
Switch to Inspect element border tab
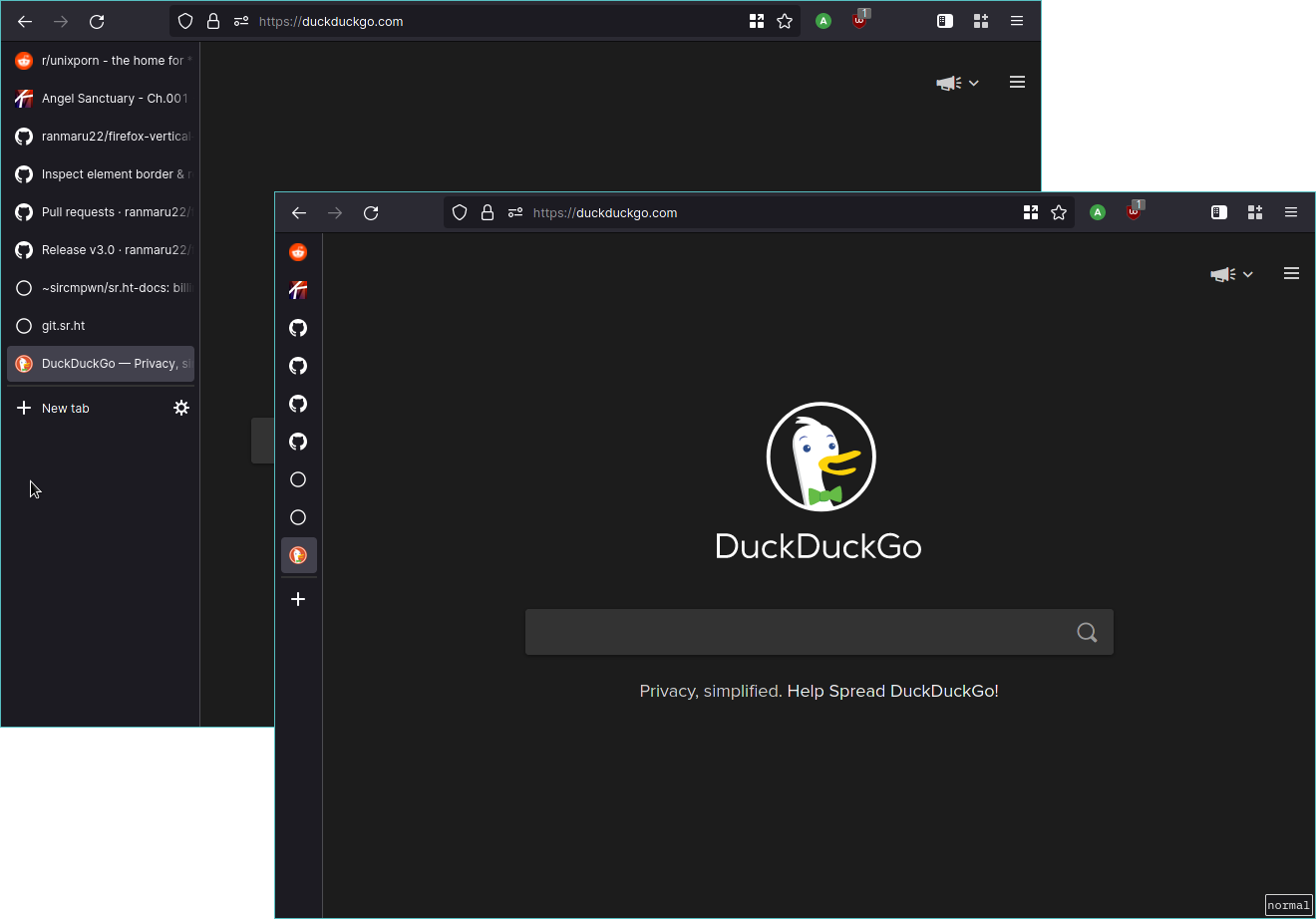tap(101, 174)
